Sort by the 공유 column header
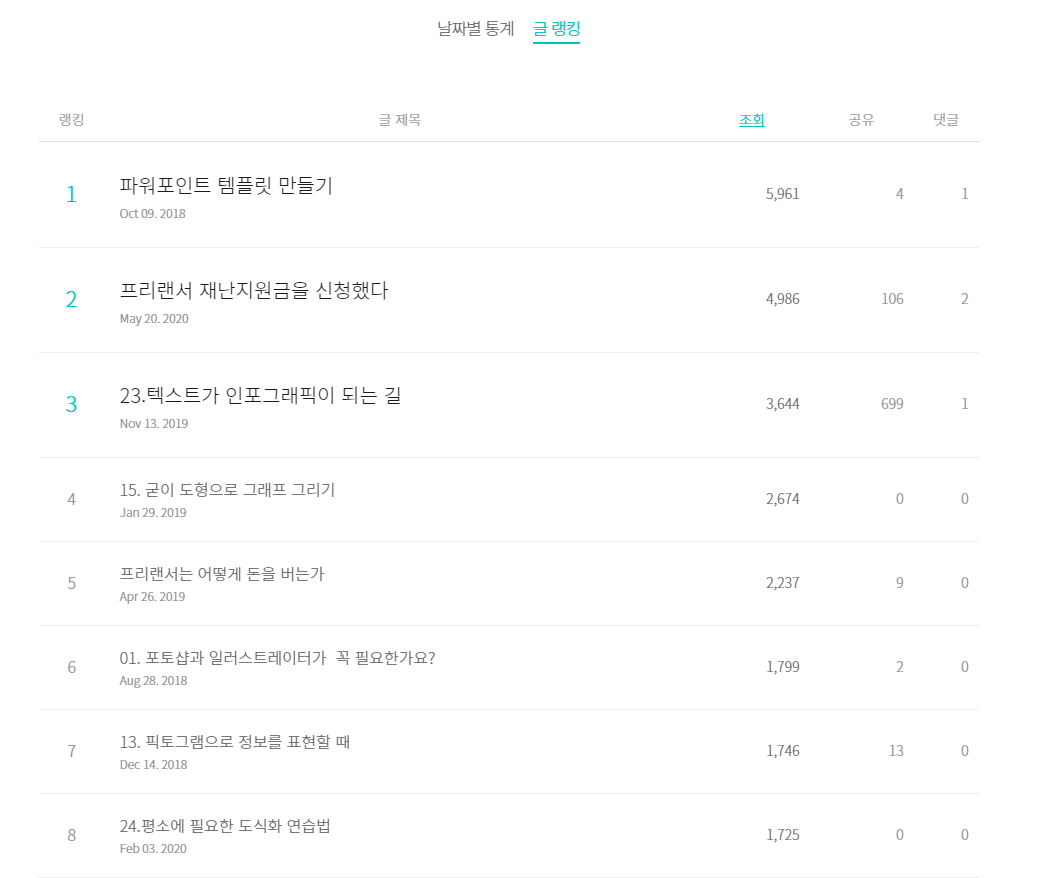 (x=861, y=120)
